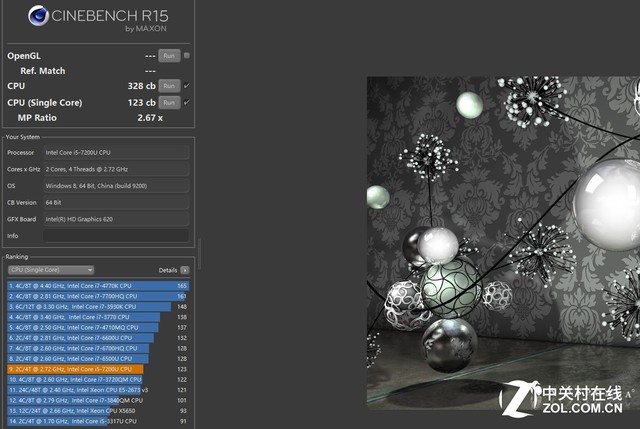Viewport: 640px width, 429px height.
Task: Enable the OpenGL test checkbox
Action: click(x=187, y=55)
